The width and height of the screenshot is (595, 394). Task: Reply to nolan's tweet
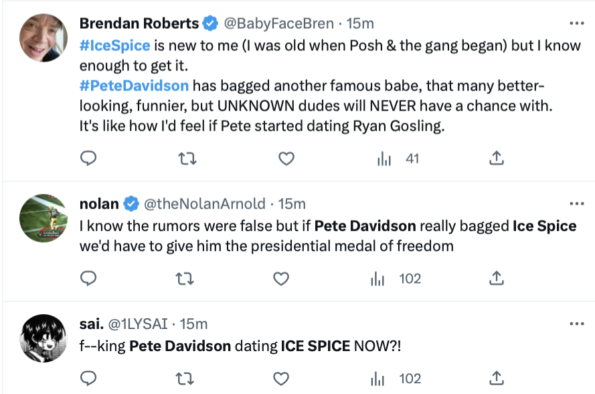coord(88,278)
